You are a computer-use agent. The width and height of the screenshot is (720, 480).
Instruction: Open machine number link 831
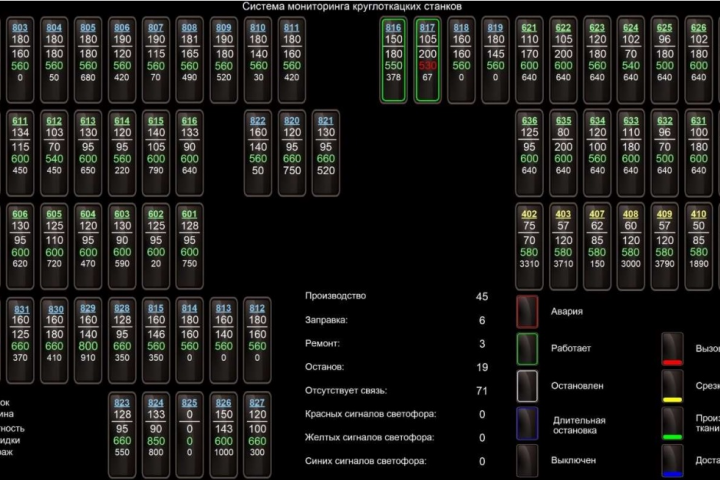pyautogui.click(x=22, y=309)
